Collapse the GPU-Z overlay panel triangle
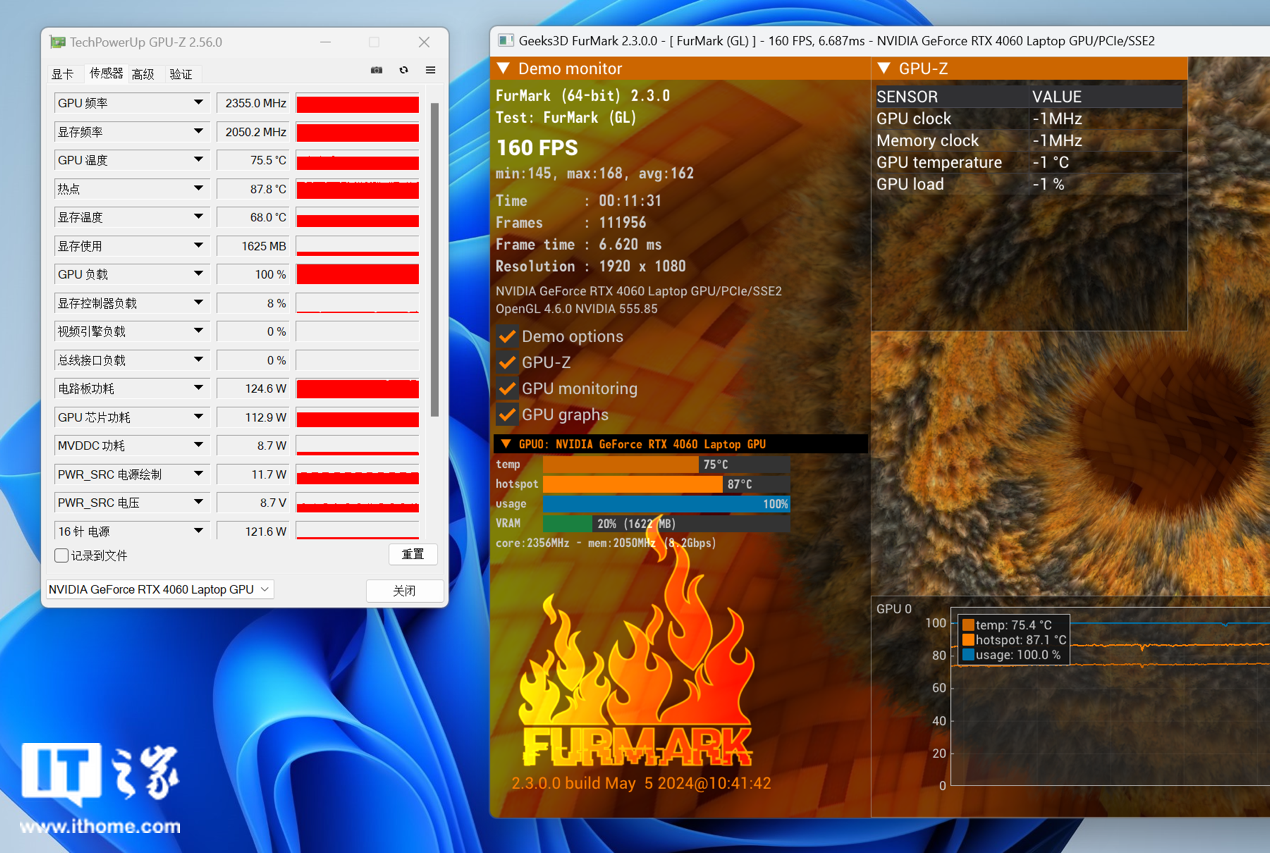 [x=884, y=69]
